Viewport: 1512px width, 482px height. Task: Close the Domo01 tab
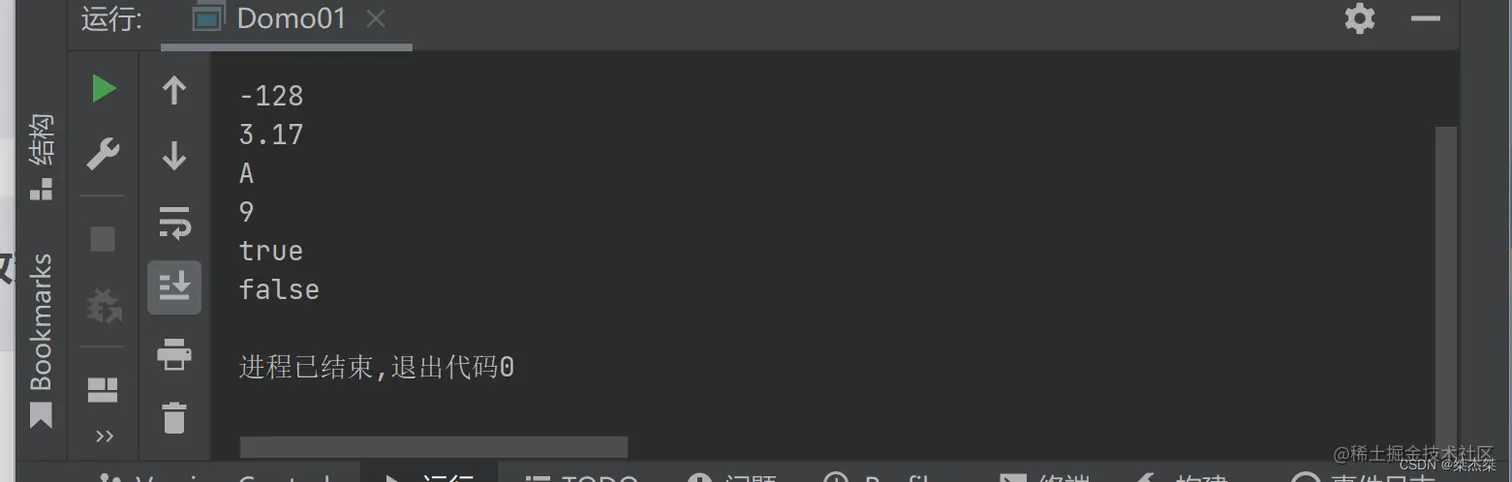(x=375, y=18)
